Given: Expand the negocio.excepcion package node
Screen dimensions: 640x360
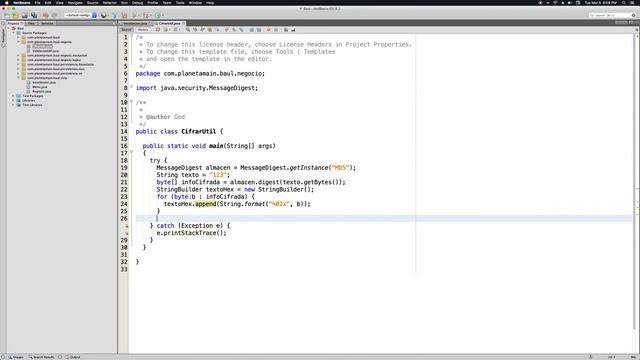Looking at the screenshot, I should 18,56.
